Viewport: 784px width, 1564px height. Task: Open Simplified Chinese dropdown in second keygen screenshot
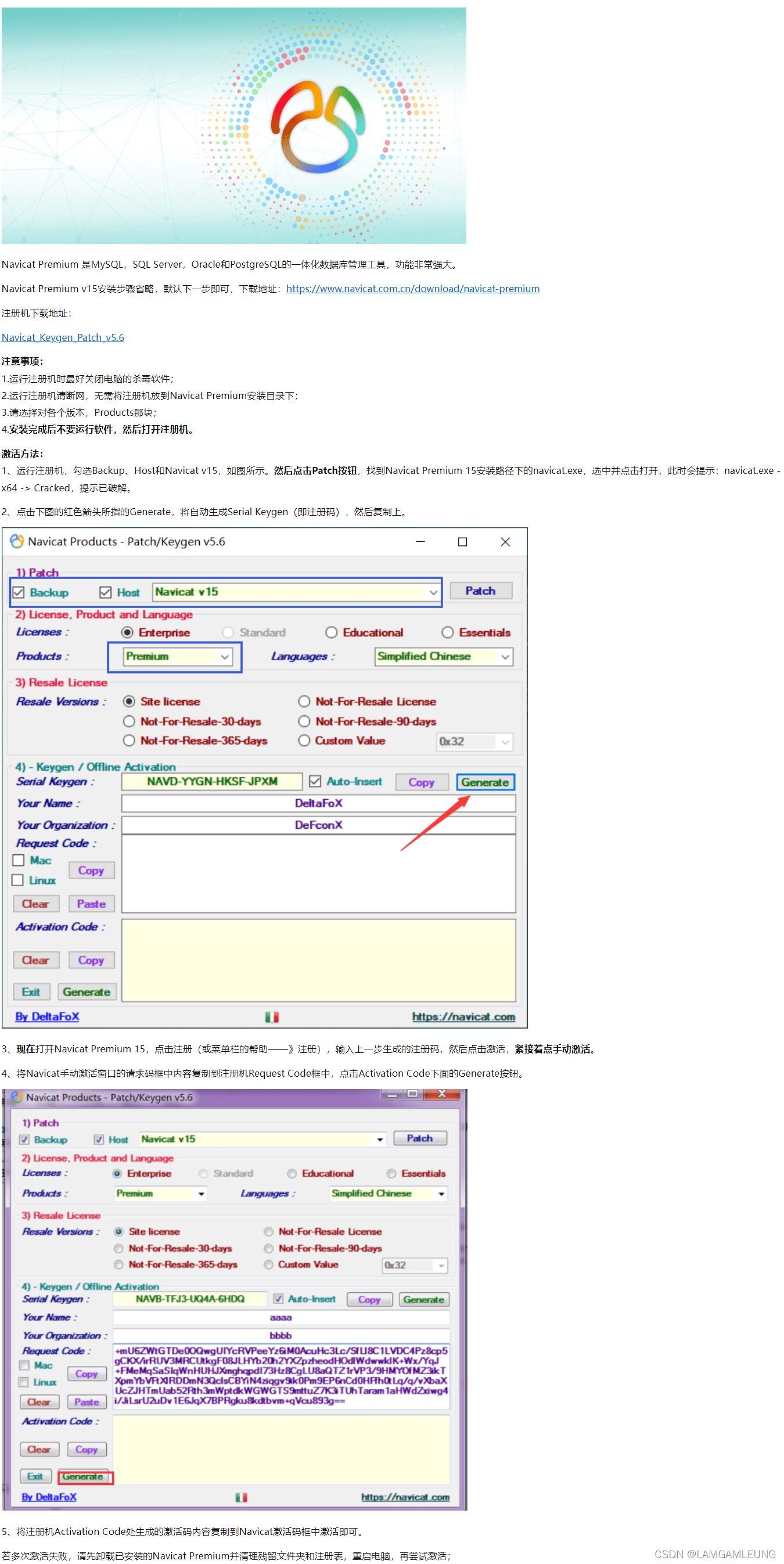[x=441, y=1193]
